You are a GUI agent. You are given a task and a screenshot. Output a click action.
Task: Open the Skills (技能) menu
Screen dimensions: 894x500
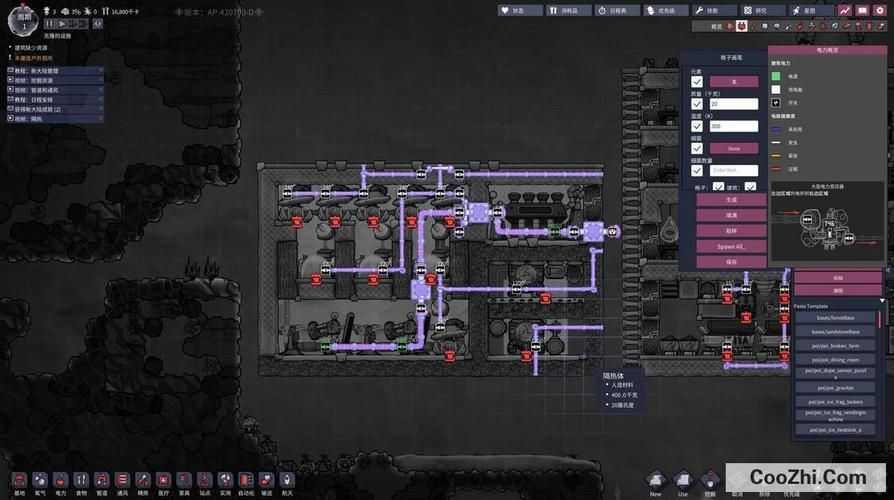[714, 10]
